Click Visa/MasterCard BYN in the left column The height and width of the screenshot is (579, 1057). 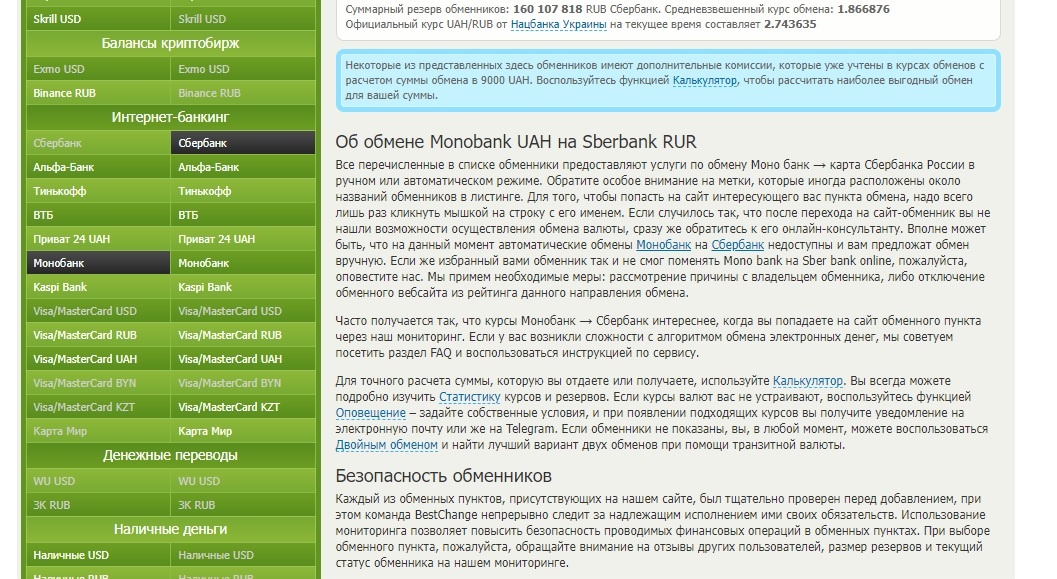click(98, 383)
